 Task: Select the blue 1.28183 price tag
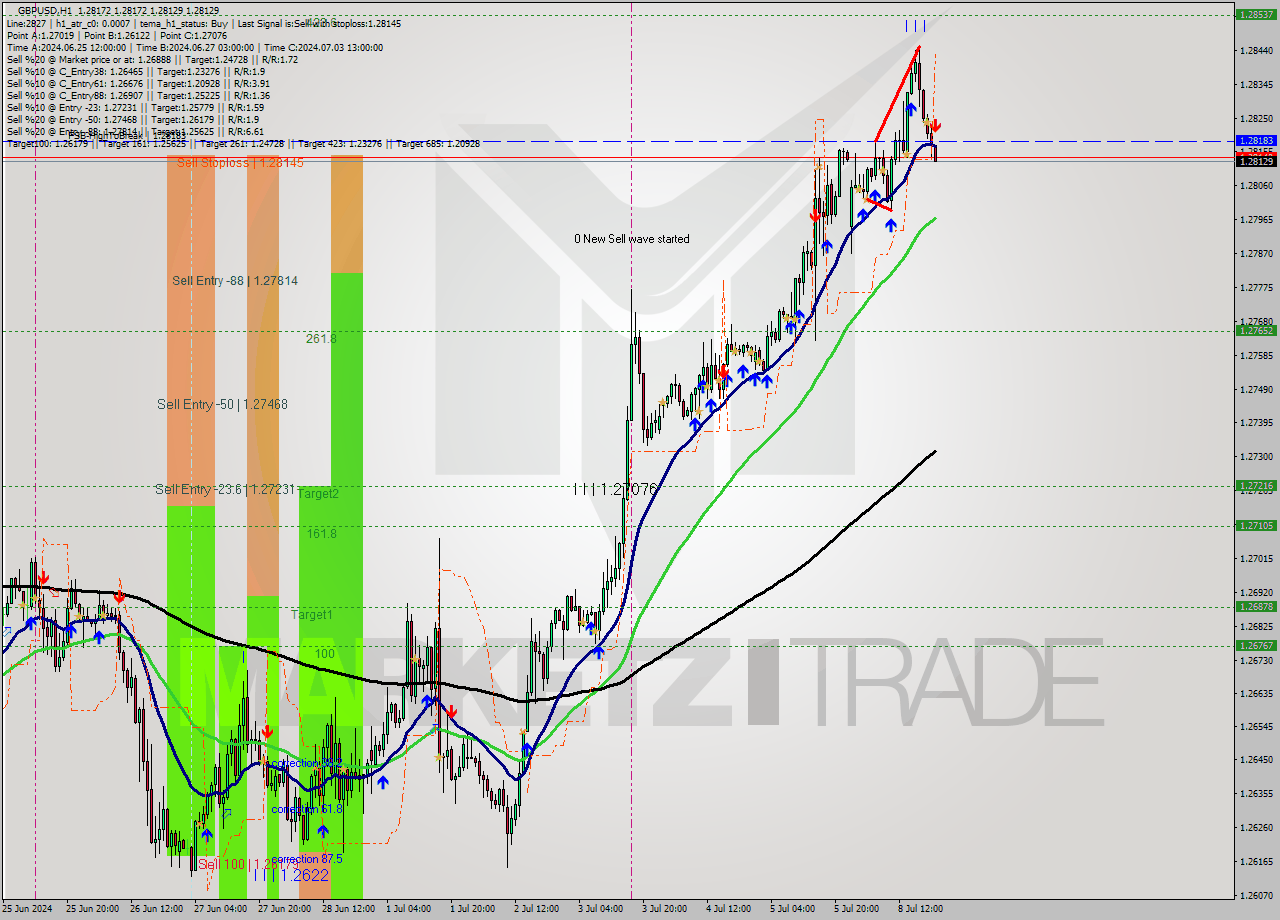pyautogui.click(x=1255, y=141)
